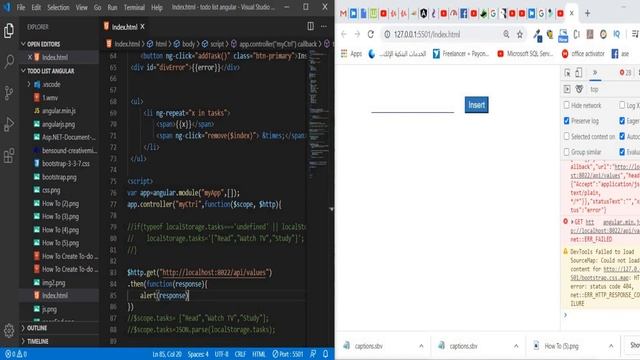Click the localhost:8022/api/values link in code

click(x=214, y=272)
